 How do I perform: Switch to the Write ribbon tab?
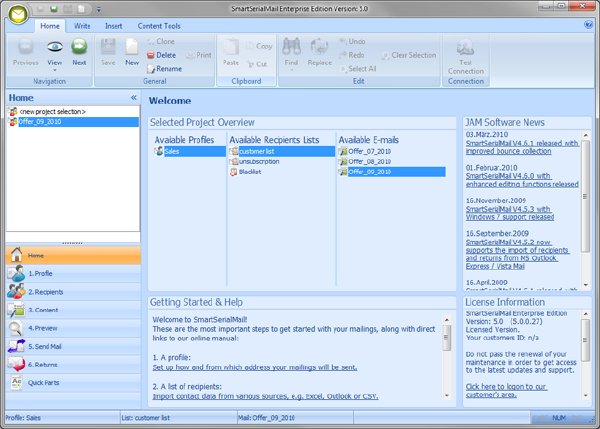[x=82, y=26]
